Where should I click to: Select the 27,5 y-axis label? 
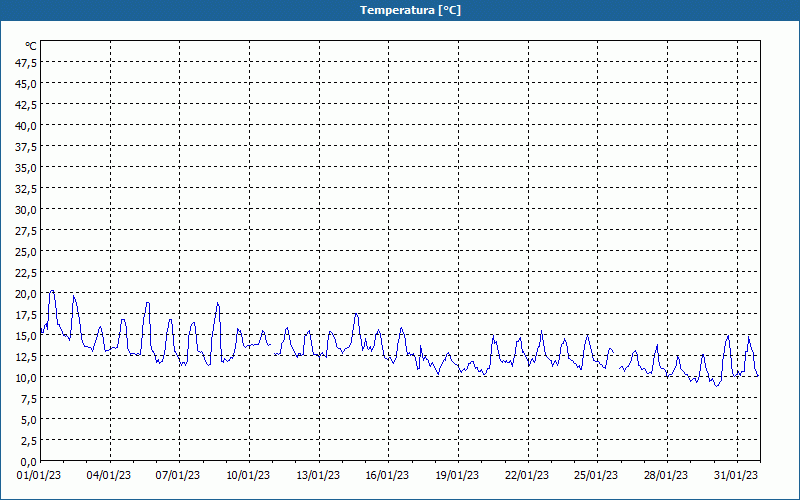point(27,231)
